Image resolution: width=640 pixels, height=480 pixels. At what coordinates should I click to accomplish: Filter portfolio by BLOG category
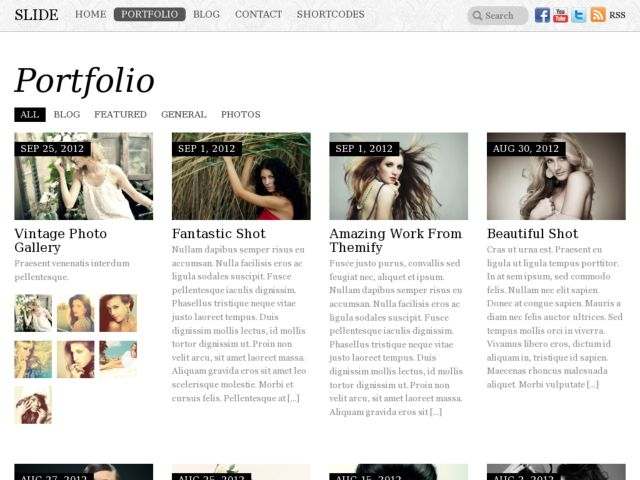click(x=67, y=114)
